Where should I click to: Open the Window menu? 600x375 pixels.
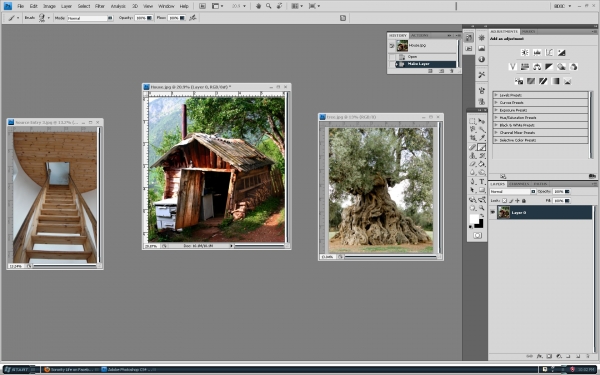click(166, 6)
